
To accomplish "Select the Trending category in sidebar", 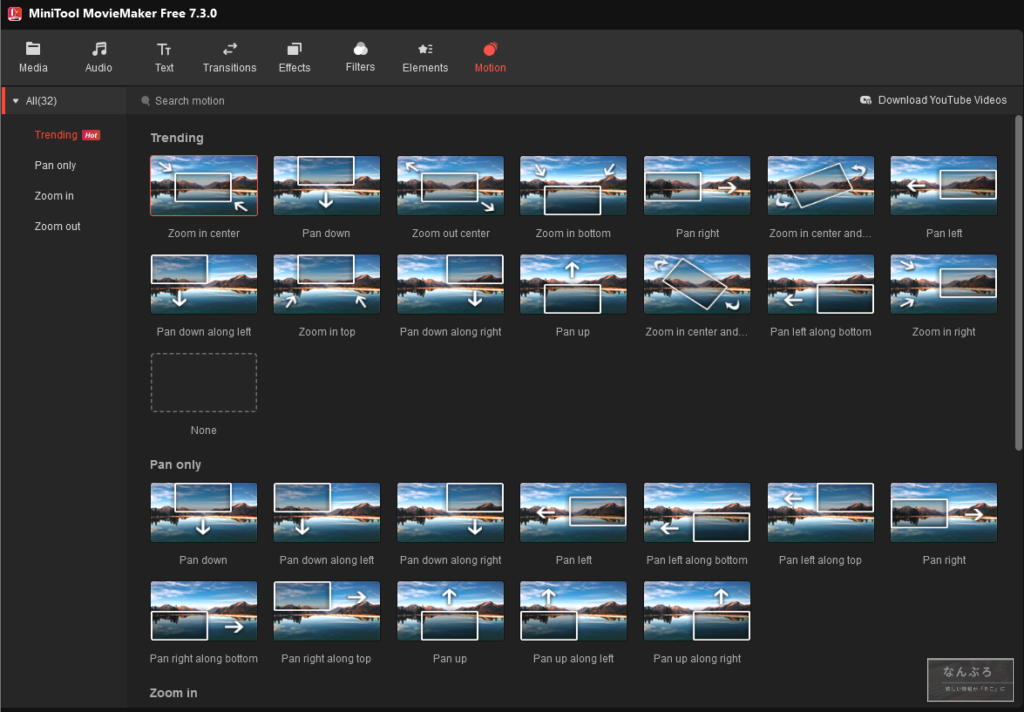I will pyautogui.click(x=56, y=135).
